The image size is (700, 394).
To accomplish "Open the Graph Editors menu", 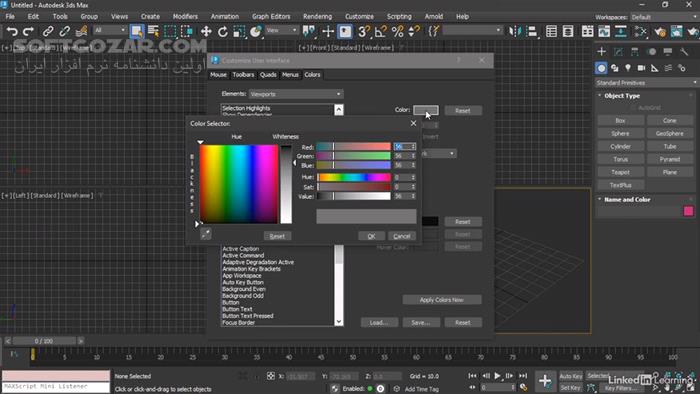I will (271, 17).
